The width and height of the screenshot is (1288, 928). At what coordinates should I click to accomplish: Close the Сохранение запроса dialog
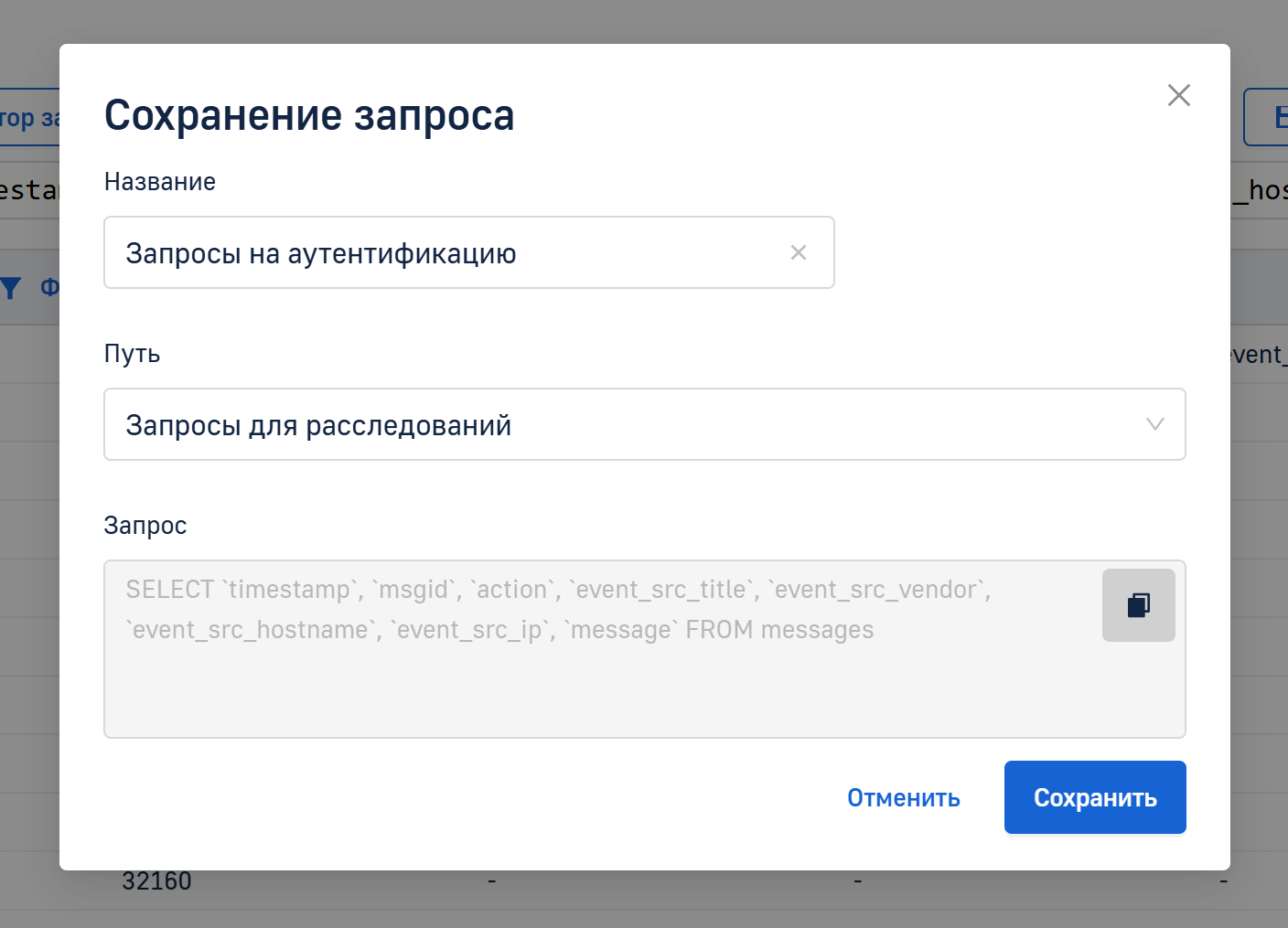(x=1178, y=95)
